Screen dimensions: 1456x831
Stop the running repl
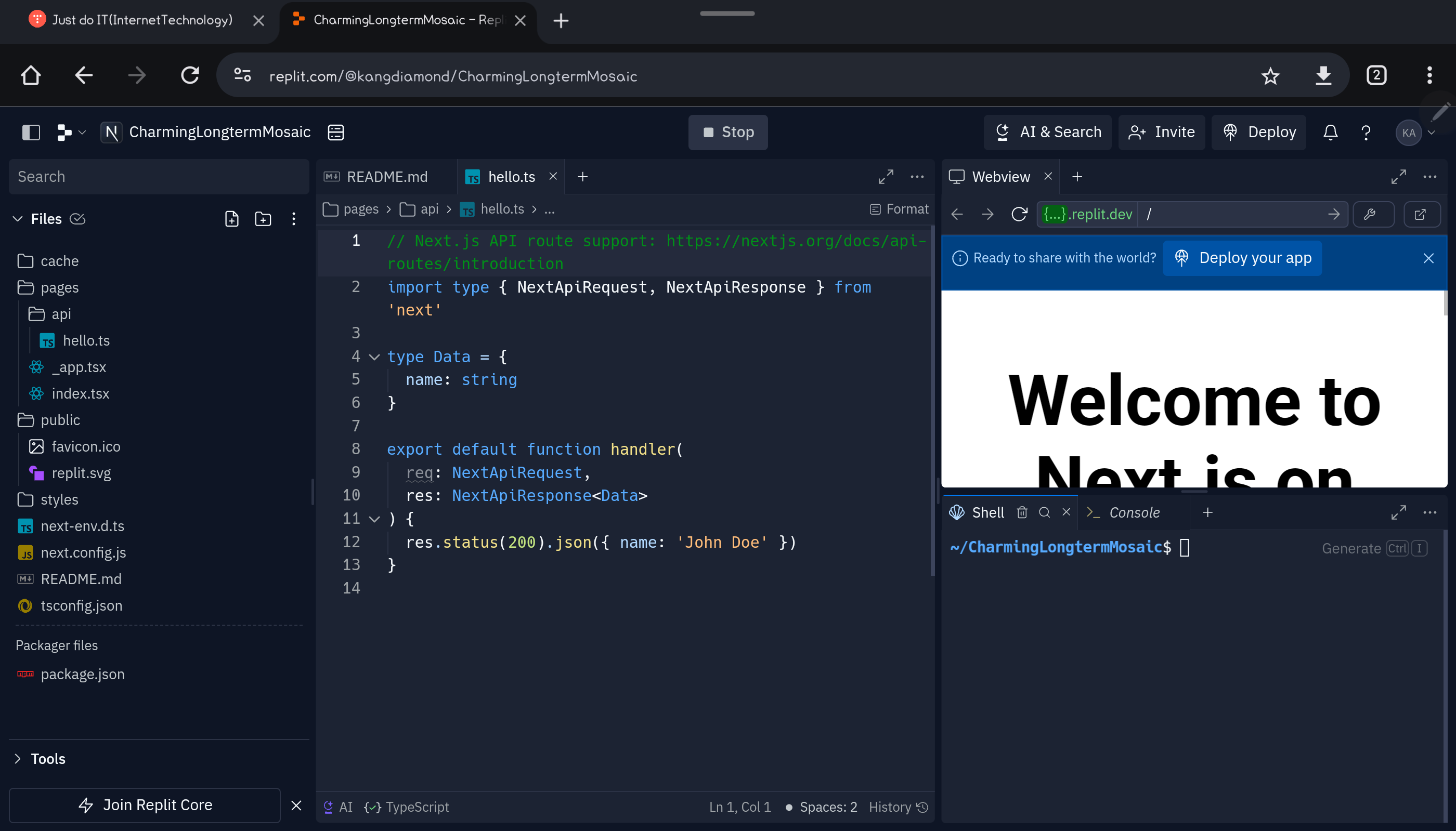pyautogui.click(x=727, y=132)
